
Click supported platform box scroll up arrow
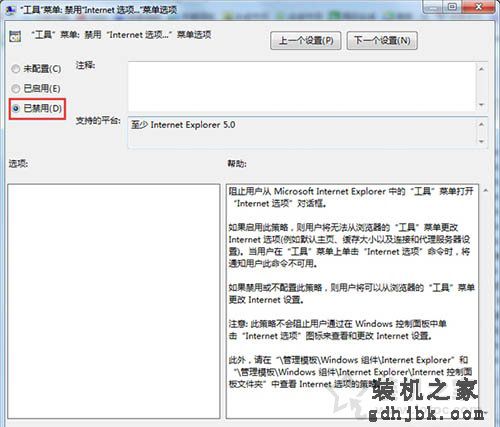[481, 124]
